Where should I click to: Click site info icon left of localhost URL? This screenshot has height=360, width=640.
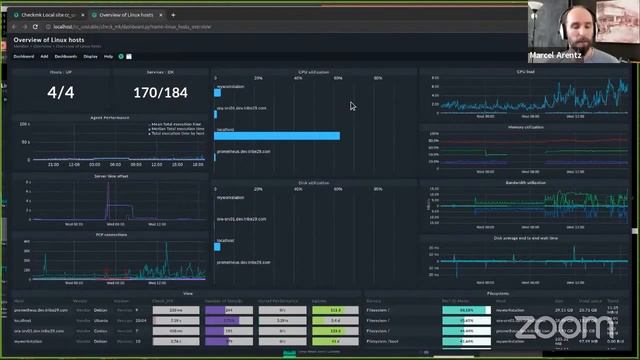pyautogui.click(x=48, y=27)
